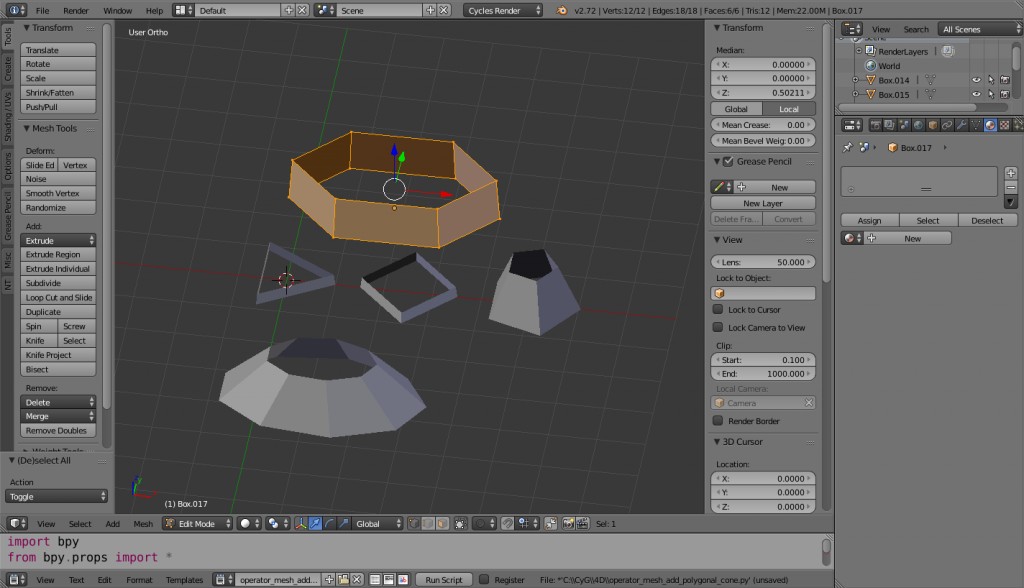Screen dimensions: 1024x588
Task: Create a New Layer under Grease Pencil
Action: (763, 202)
